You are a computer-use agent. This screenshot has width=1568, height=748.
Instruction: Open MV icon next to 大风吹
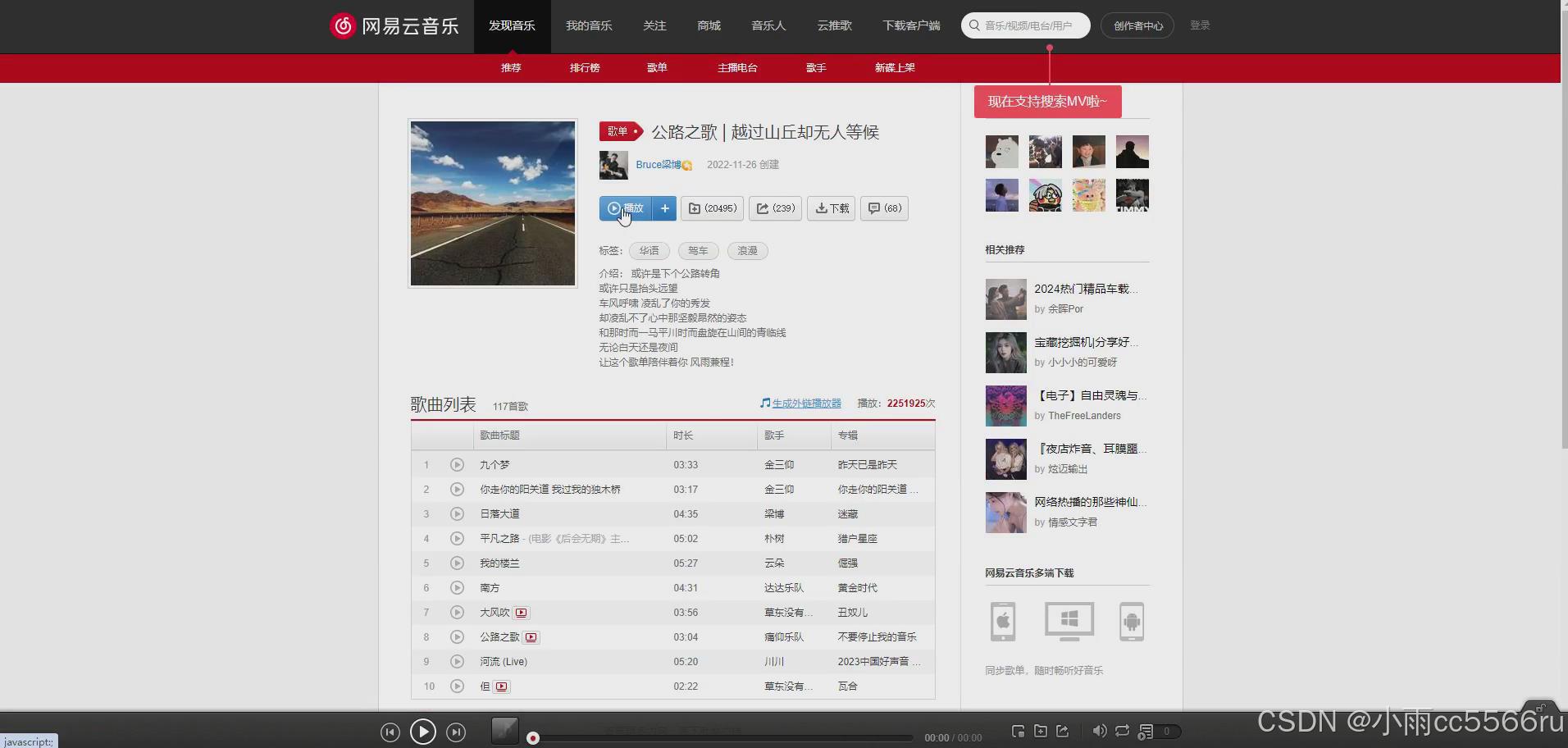coord(522,613)
